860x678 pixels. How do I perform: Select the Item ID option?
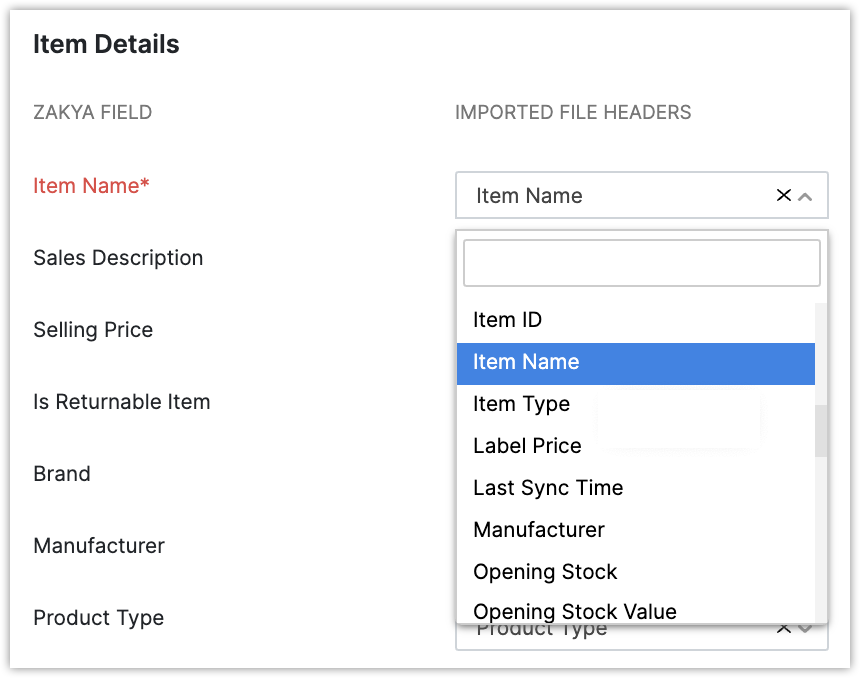coord(507,320)
